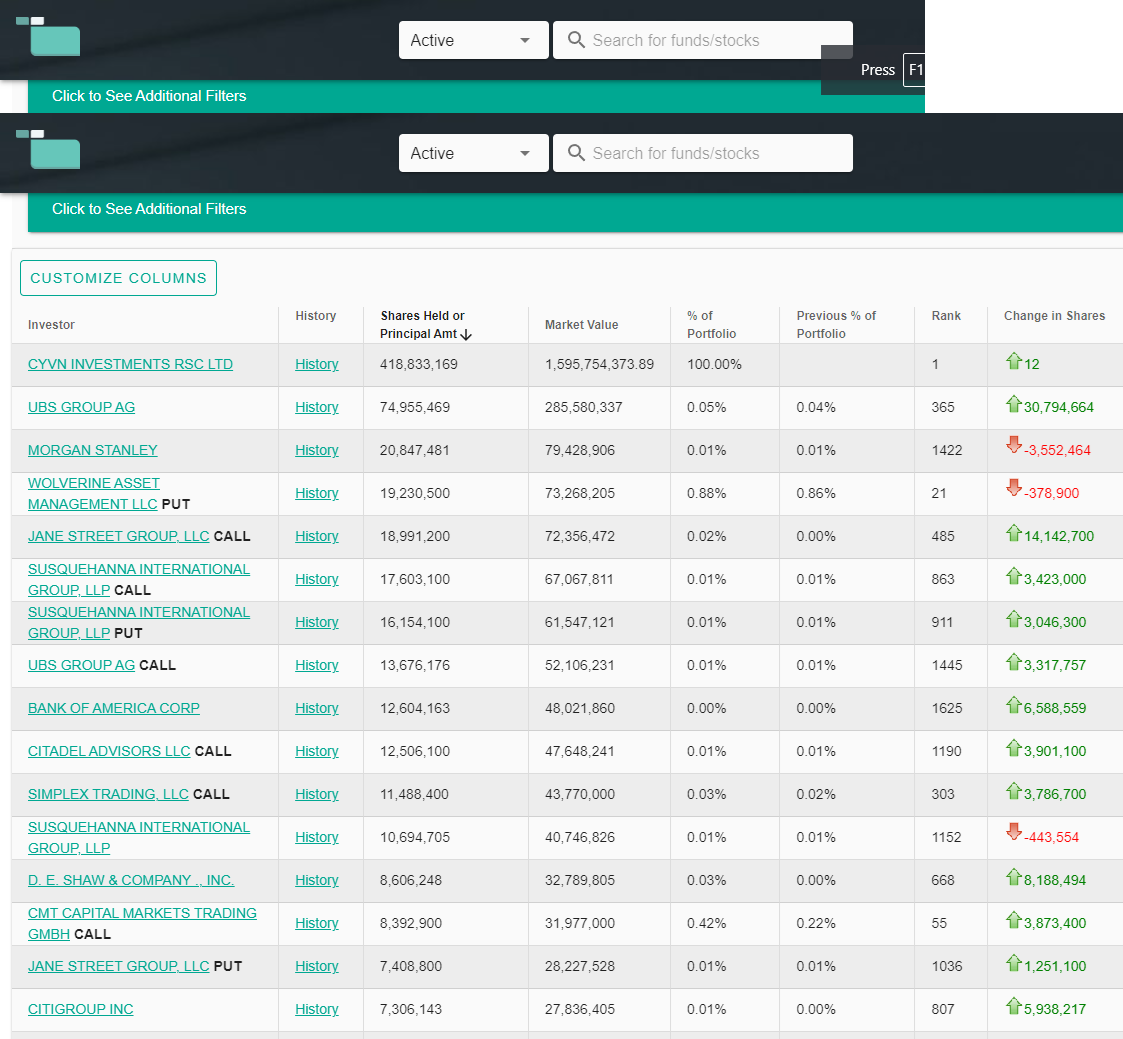
Task: Click green up arrow beside 3,046,300
Action: (1013, 619)
